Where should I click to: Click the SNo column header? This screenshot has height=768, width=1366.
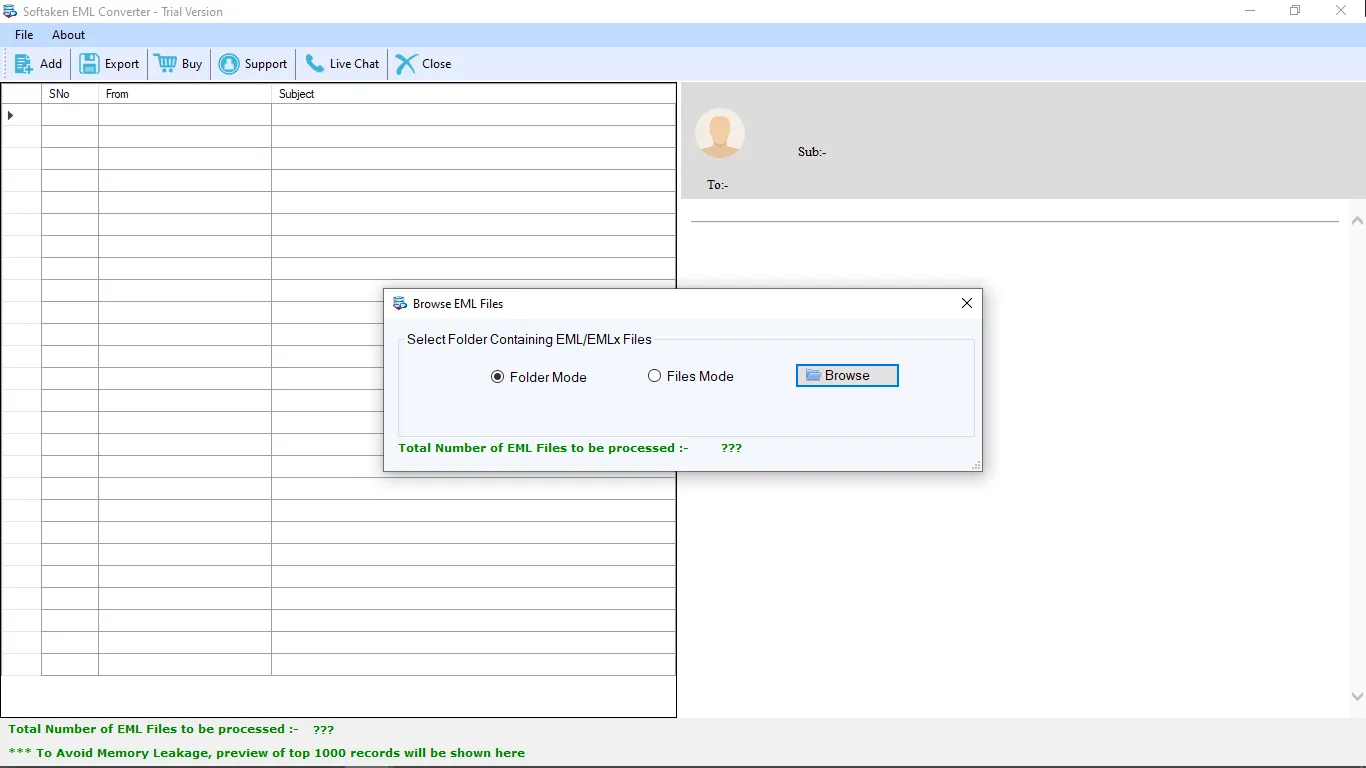[x=70, y=94]
